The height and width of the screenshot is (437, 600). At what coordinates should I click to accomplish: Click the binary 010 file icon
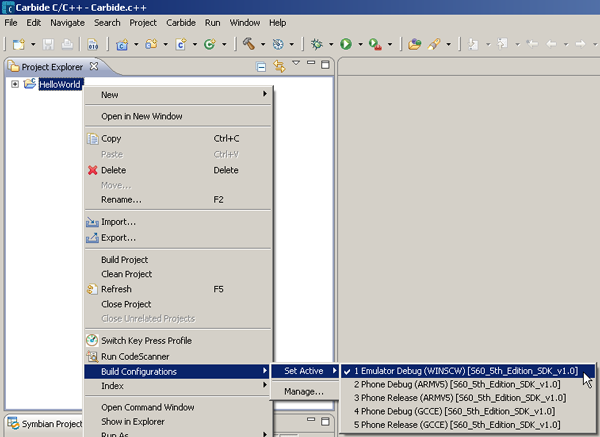(93, 44)
